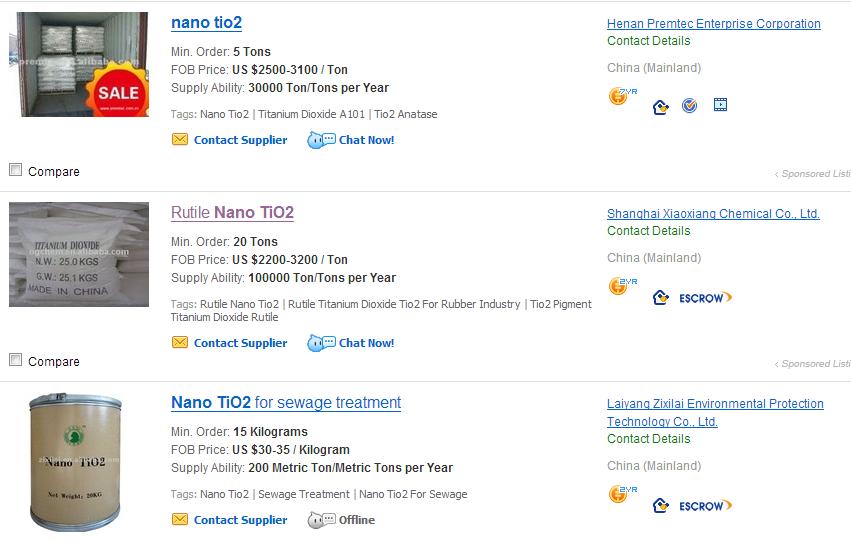Screen dimensions: 851x542
Task: Check the Compare box for nano tio2
Action: 16,170
